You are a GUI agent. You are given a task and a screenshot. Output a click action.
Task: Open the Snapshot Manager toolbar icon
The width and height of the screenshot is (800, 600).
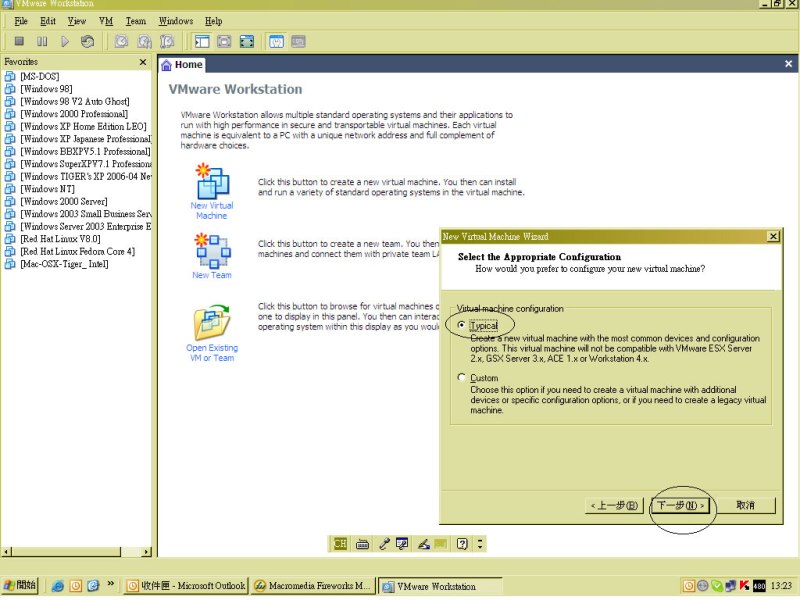click(x=167, y=41)
